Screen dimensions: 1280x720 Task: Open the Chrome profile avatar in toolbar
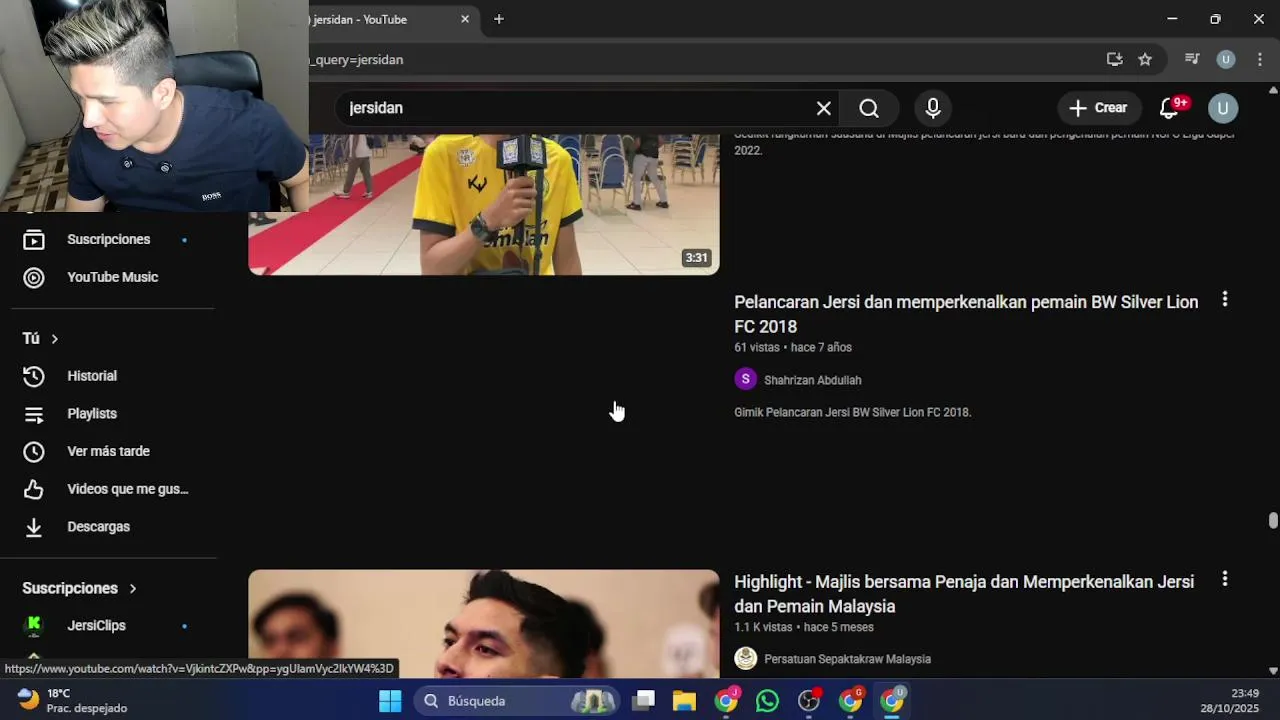coord(1225,59)
